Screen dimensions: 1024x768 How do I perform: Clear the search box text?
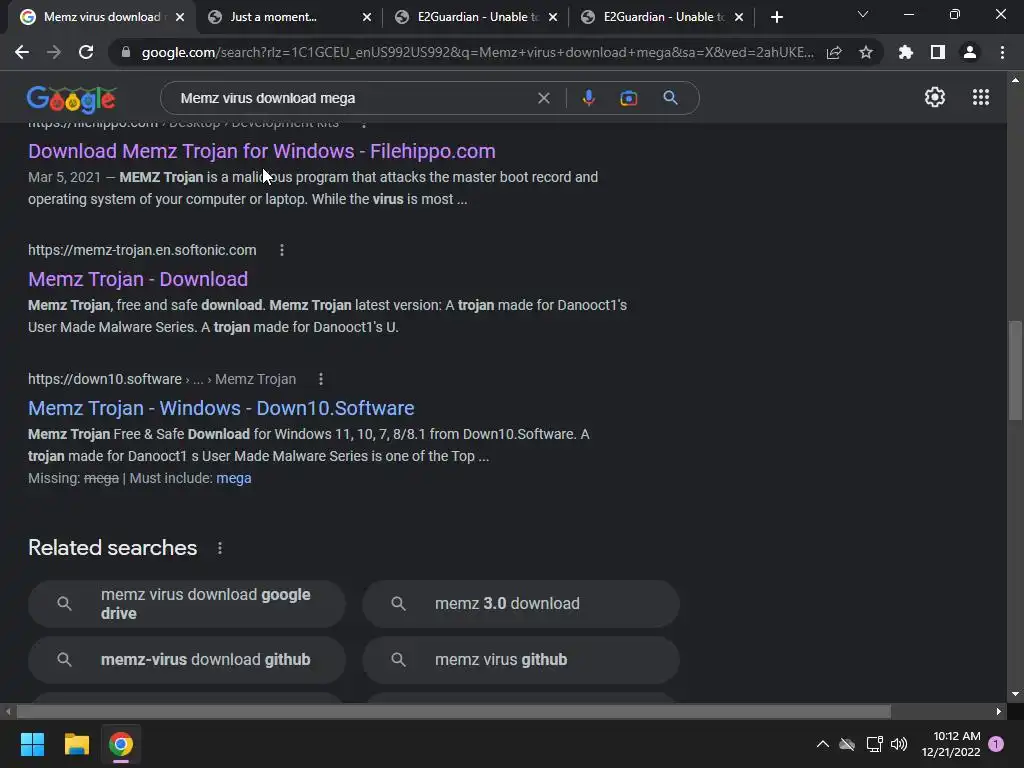coord(543,98)
